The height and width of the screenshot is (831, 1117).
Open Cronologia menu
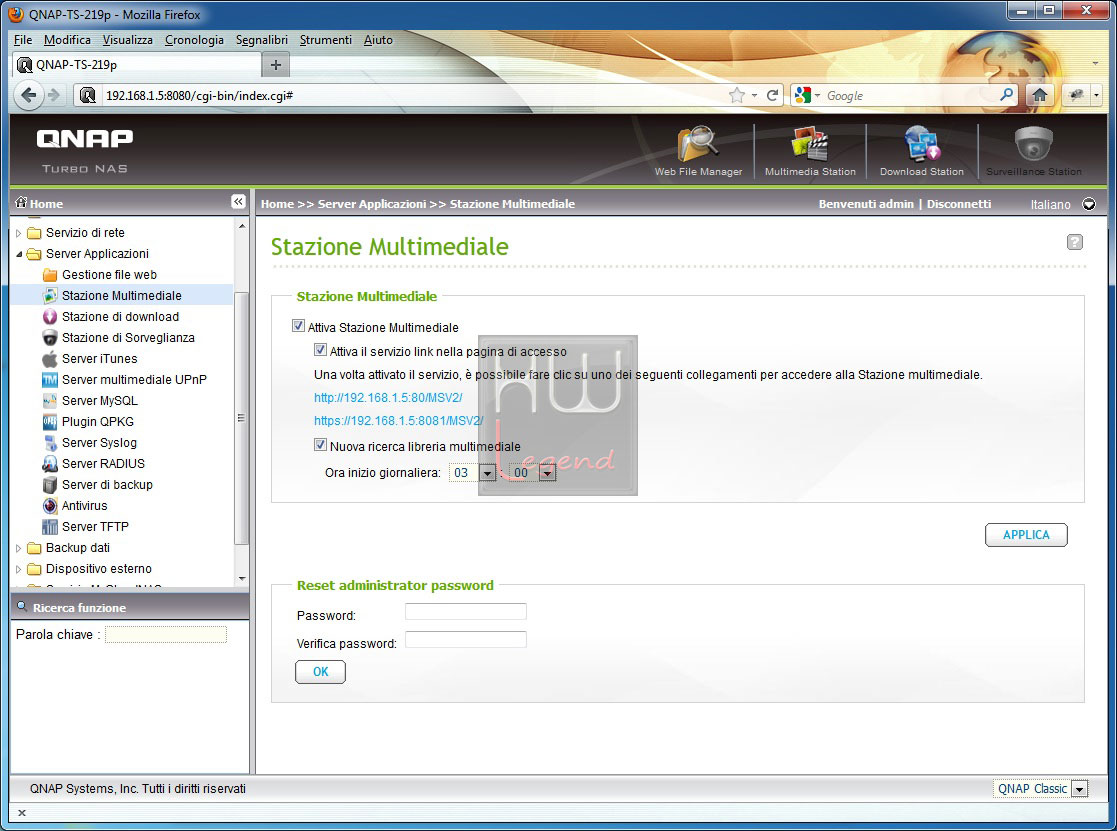tap(194, 40)
